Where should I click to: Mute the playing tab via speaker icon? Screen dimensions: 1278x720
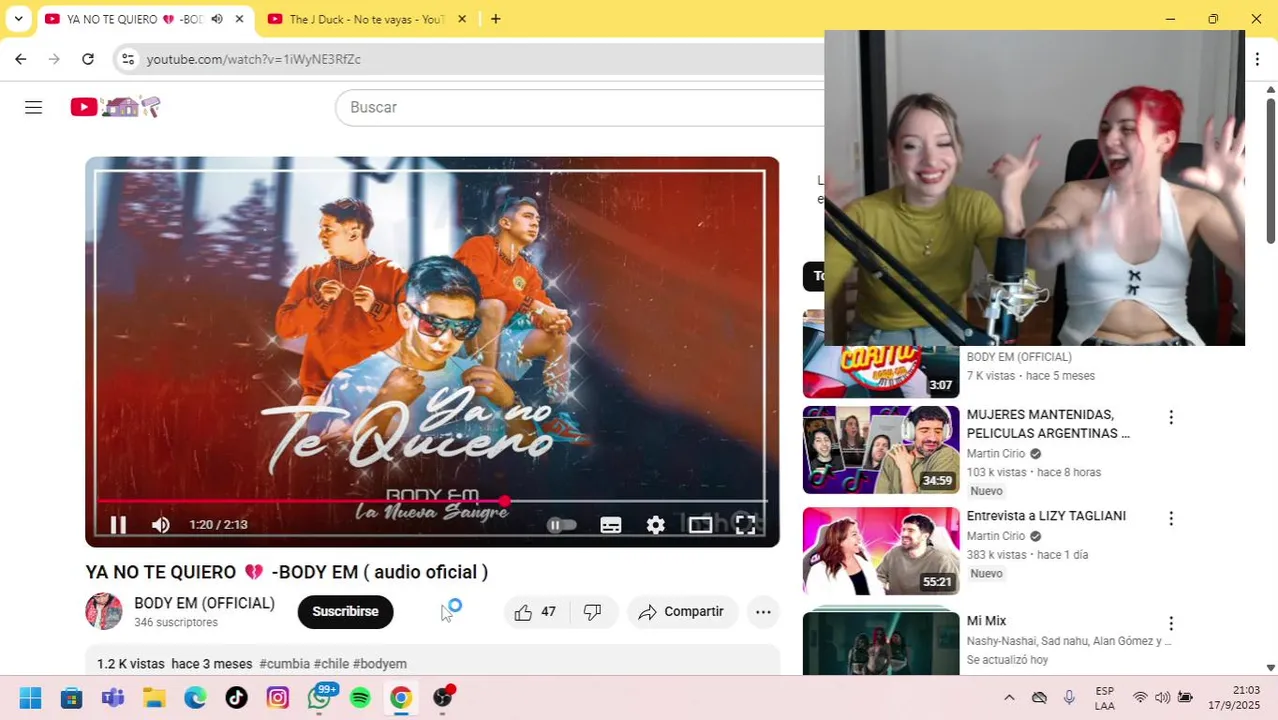pyautogui.click(x=217, y=19)
